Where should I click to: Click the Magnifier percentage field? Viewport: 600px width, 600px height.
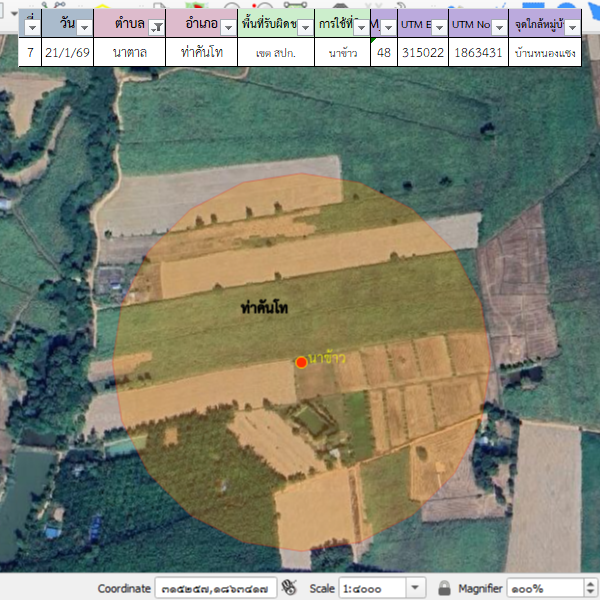541,588
